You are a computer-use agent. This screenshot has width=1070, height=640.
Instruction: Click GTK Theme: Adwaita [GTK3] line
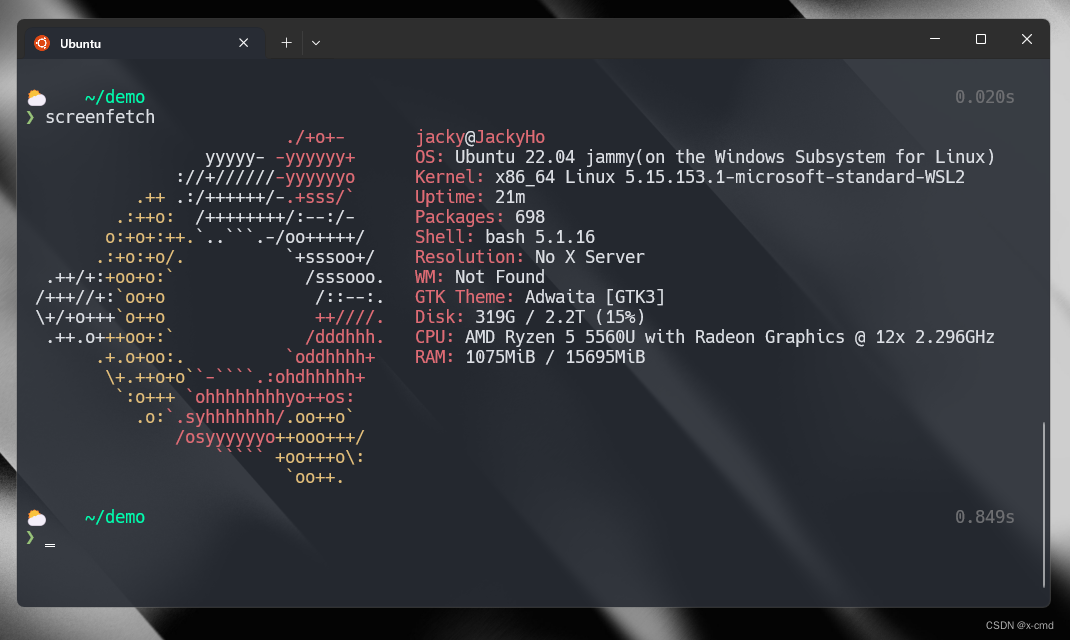540,297
